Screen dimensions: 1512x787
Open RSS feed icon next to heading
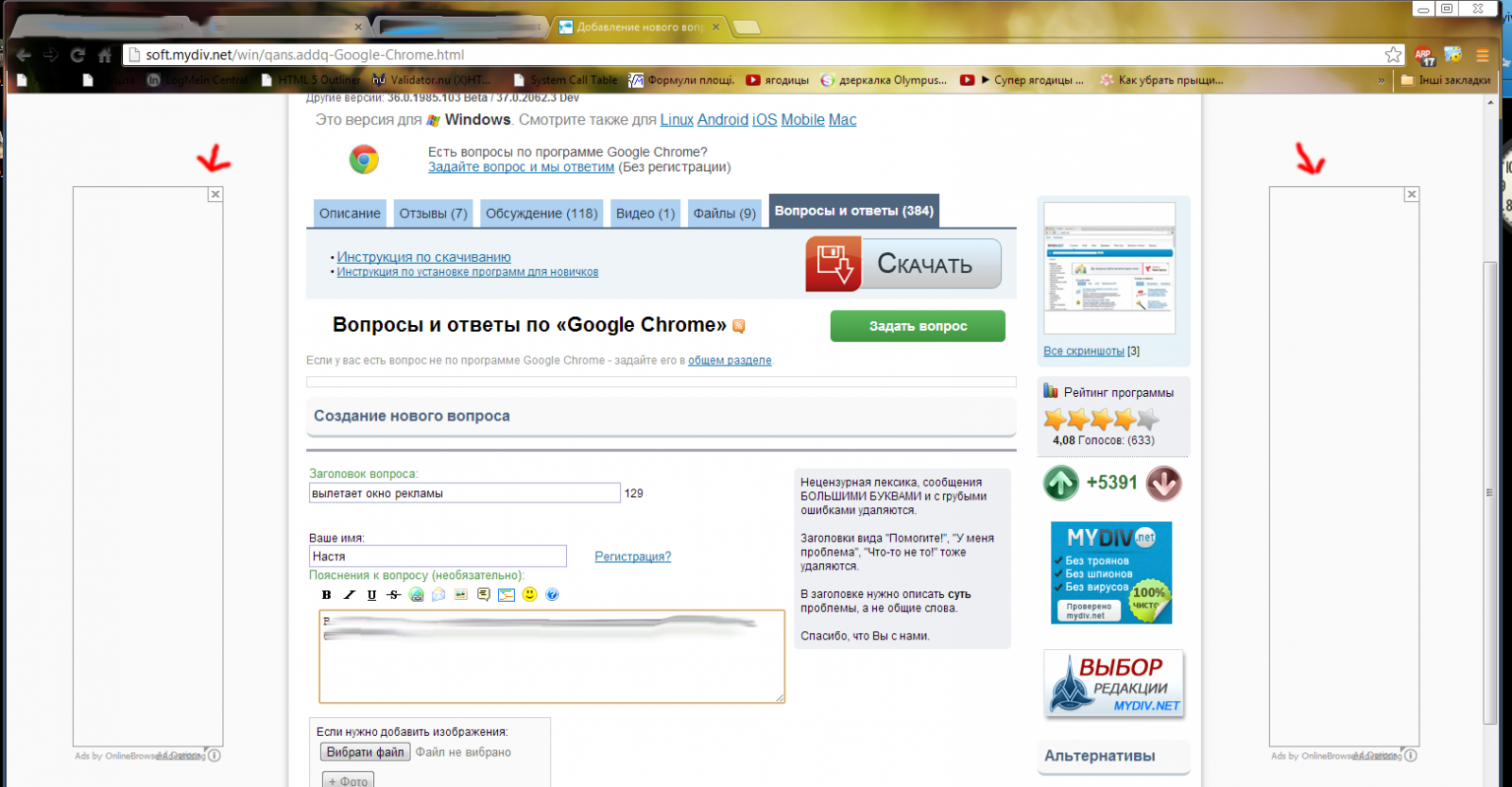739,326
